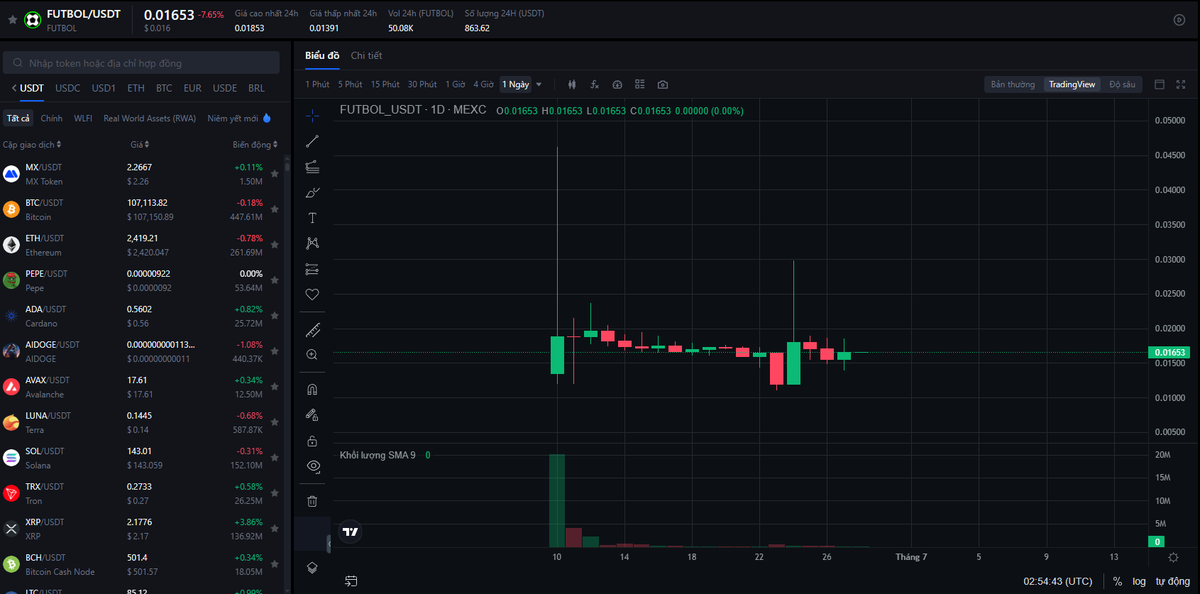Screen dimensions: 1200x594
Task: Hide all drawings with eye icon
Action: pyautogui.click(x=312, y=466)
